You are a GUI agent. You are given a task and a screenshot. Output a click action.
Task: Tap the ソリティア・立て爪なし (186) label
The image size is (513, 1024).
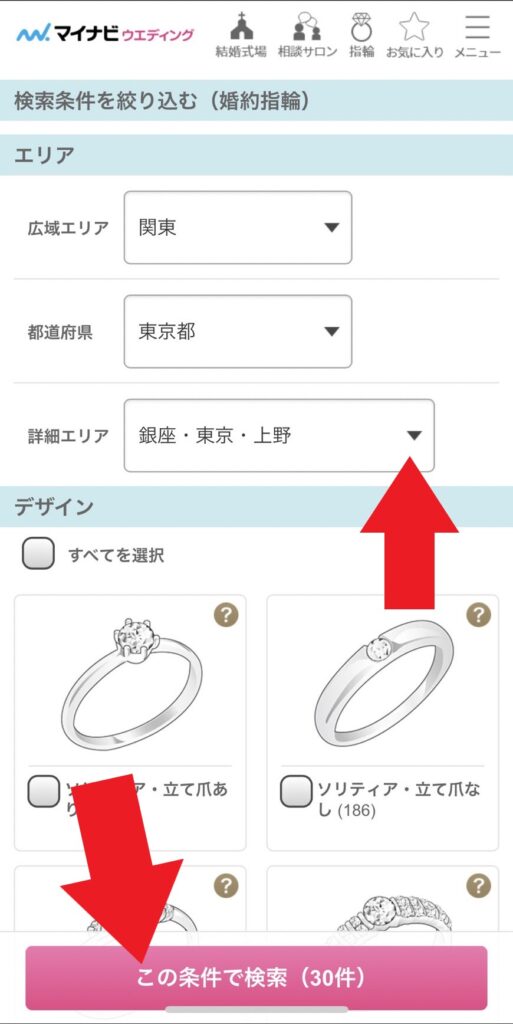399,800
